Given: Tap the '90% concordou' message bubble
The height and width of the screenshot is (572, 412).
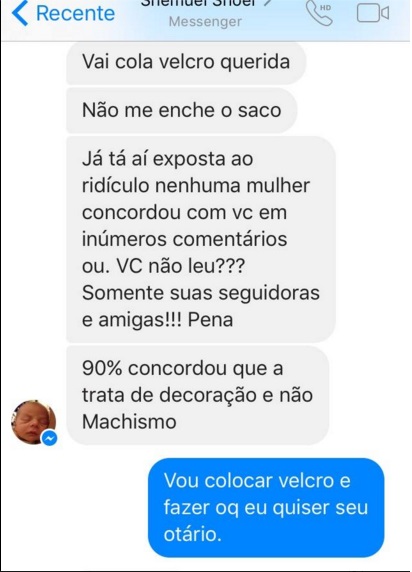Looking at the screenshot, I should (197, 395).
